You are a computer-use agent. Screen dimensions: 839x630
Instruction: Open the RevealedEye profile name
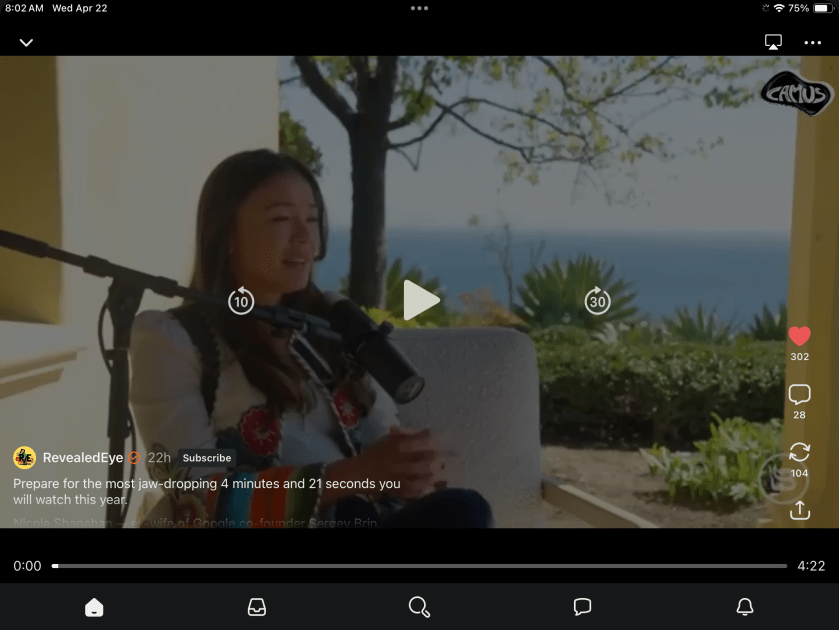click(x=83, y=458)
